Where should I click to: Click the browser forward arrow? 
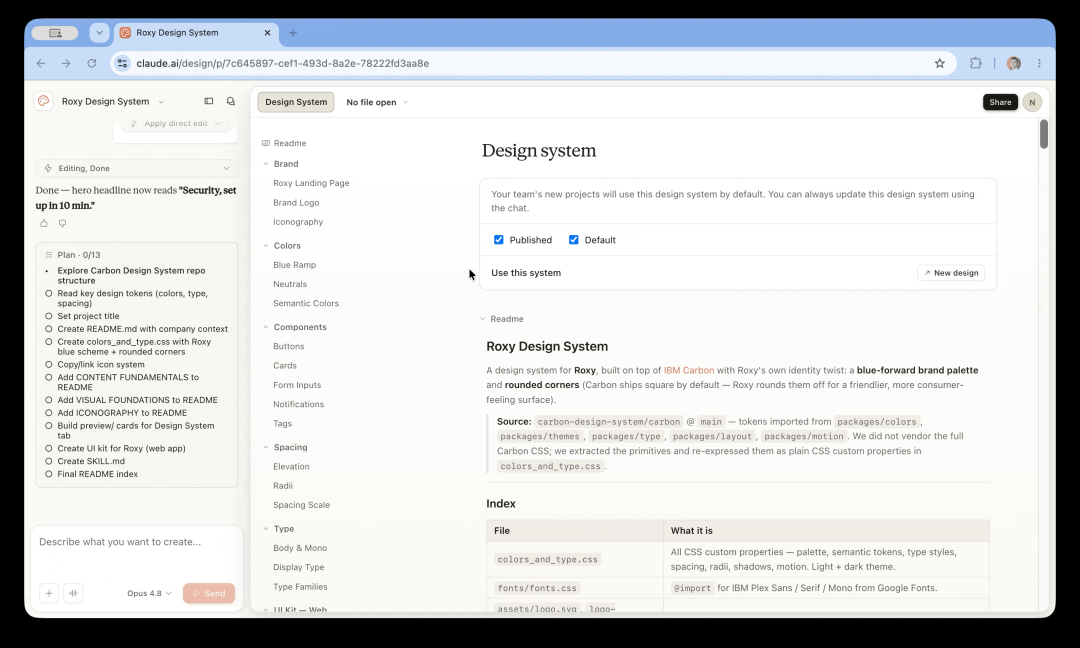66,63
